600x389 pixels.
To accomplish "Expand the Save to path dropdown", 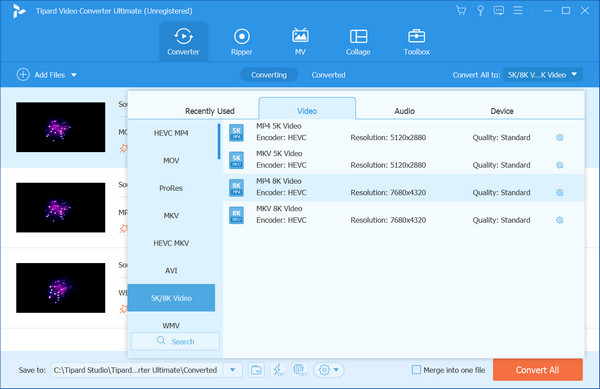I will tap(232, 370).
